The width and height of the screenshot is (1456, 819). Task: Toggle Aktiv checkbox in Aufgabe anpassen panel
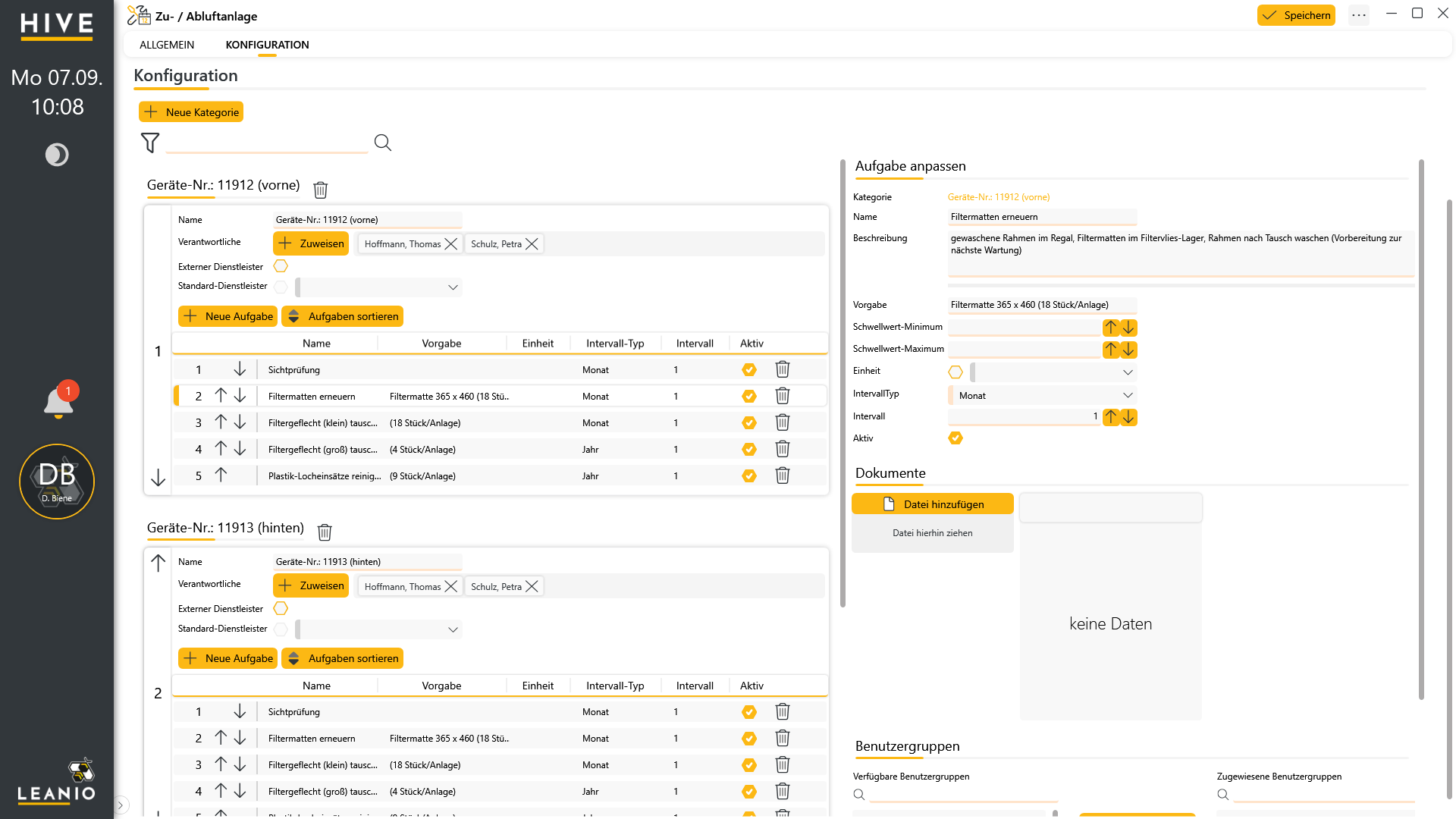[x=955, y=438]
